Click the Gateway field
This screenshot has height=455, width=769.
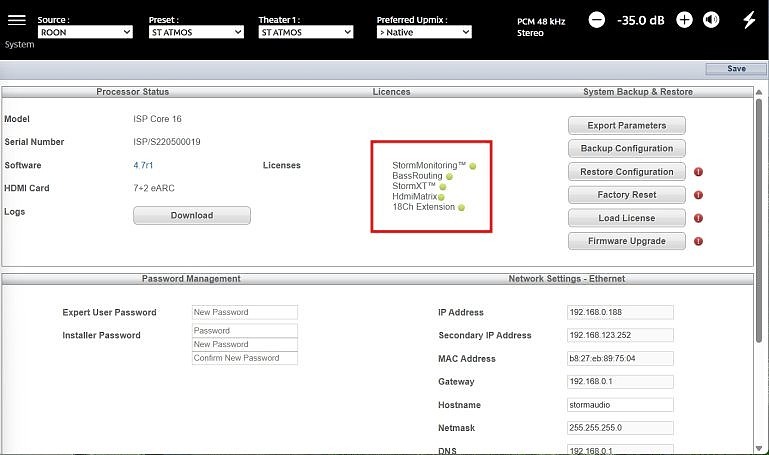point(620,381)
